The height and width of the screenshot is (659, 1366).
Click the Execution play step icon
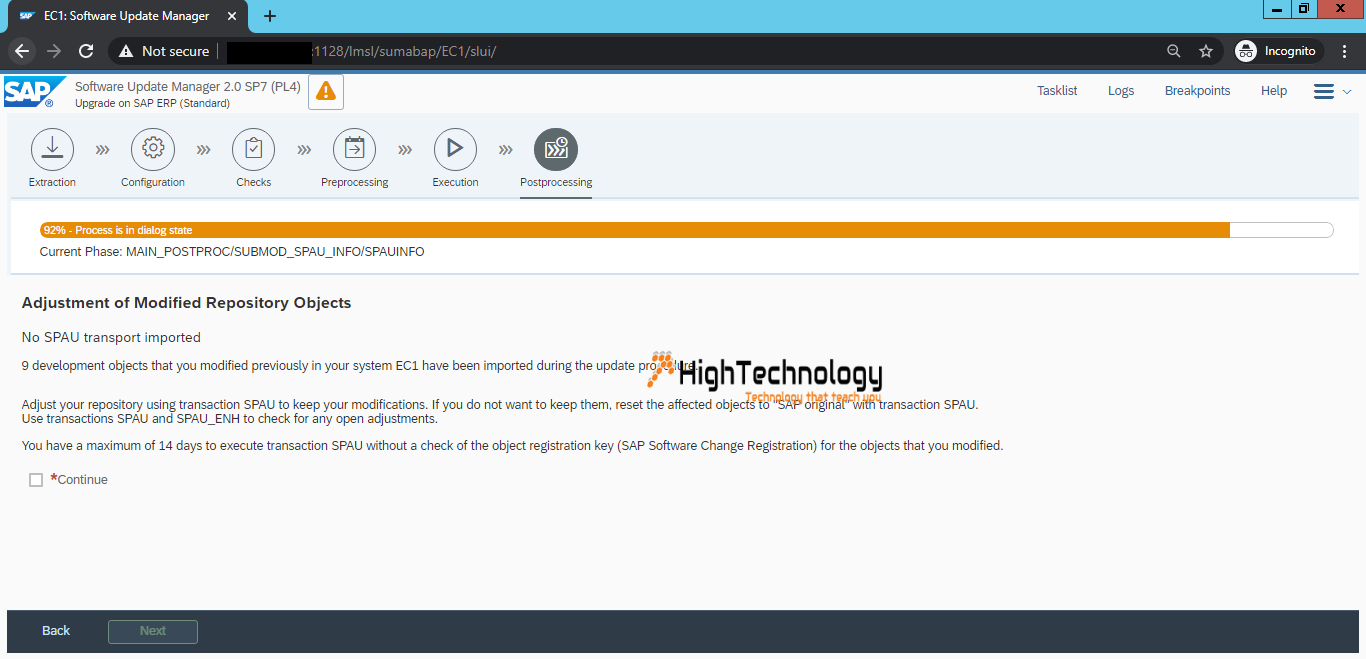[455, 149]
